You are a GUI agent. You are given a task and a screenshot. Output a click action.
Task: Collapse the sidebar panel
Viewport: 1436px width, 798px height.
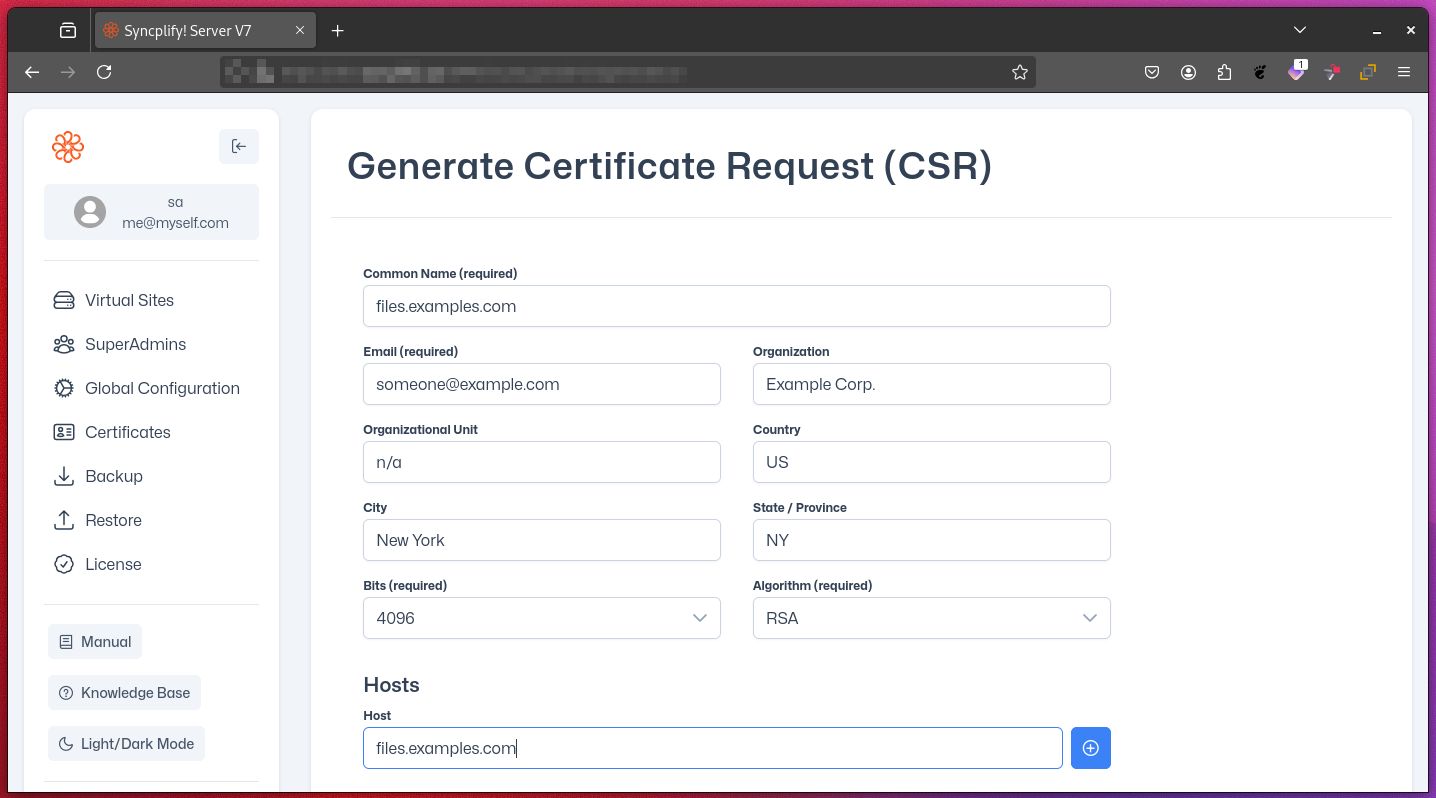pos(239,146)
